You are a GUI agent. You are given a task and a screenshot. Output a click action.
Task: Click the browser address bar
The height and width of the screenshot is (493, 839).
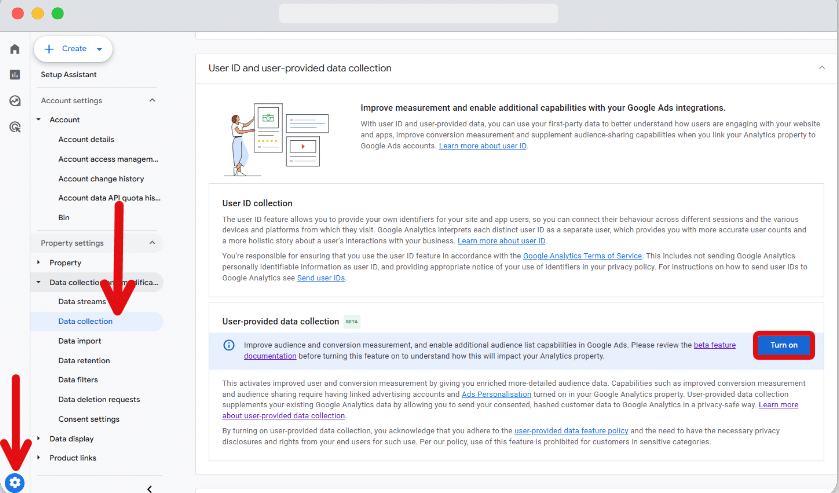coord(418,13)
